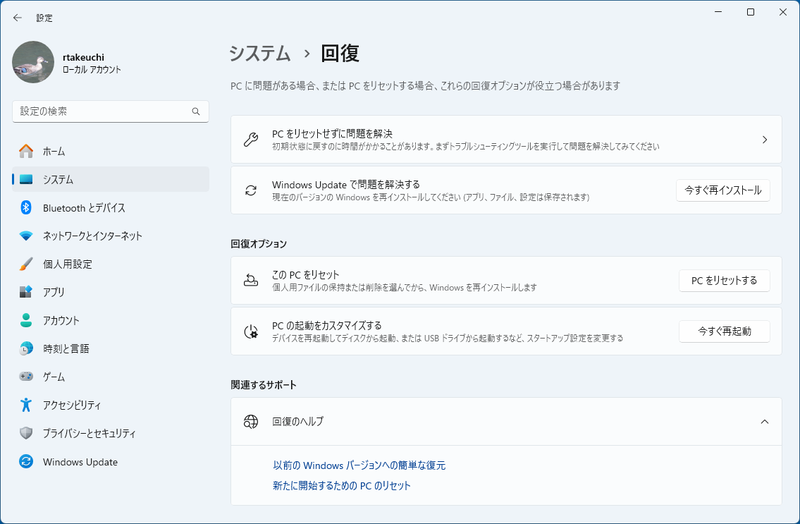Screen dimensions: 800x524
Task: Go to 個人用設定 section
Action: (111, 264)
